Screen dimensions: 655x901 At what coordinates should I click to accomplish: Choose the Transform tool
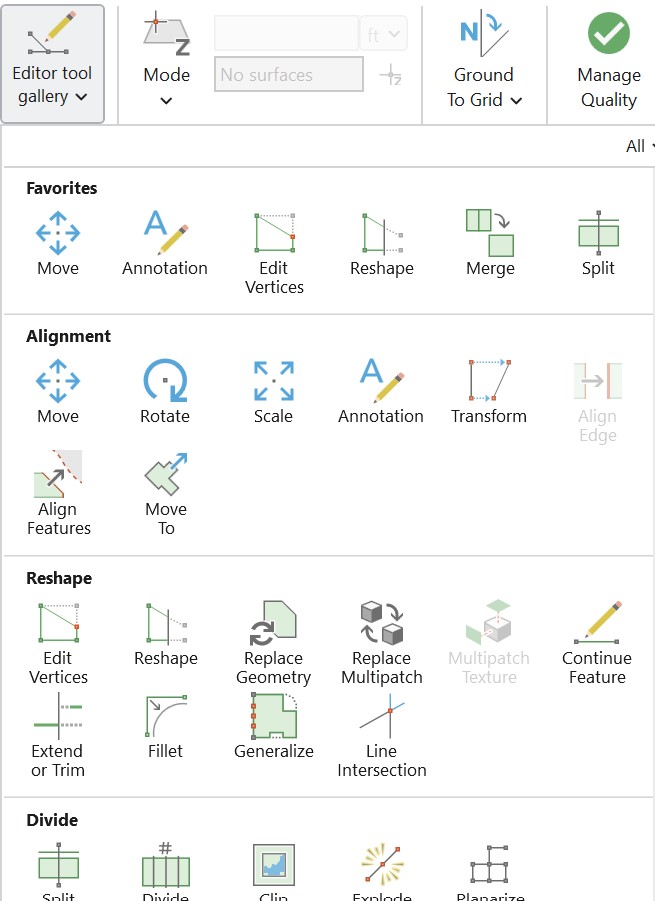[489, 391]
